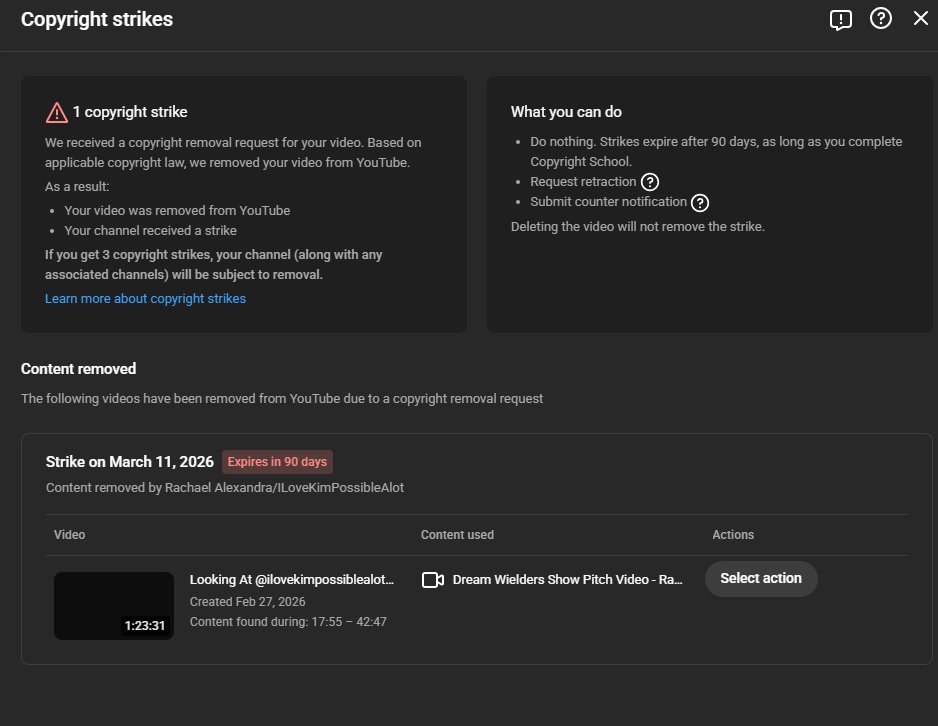The image size is (938, 726).
Task: Click help icon beside Request retraction
Action: pos(650,182)
